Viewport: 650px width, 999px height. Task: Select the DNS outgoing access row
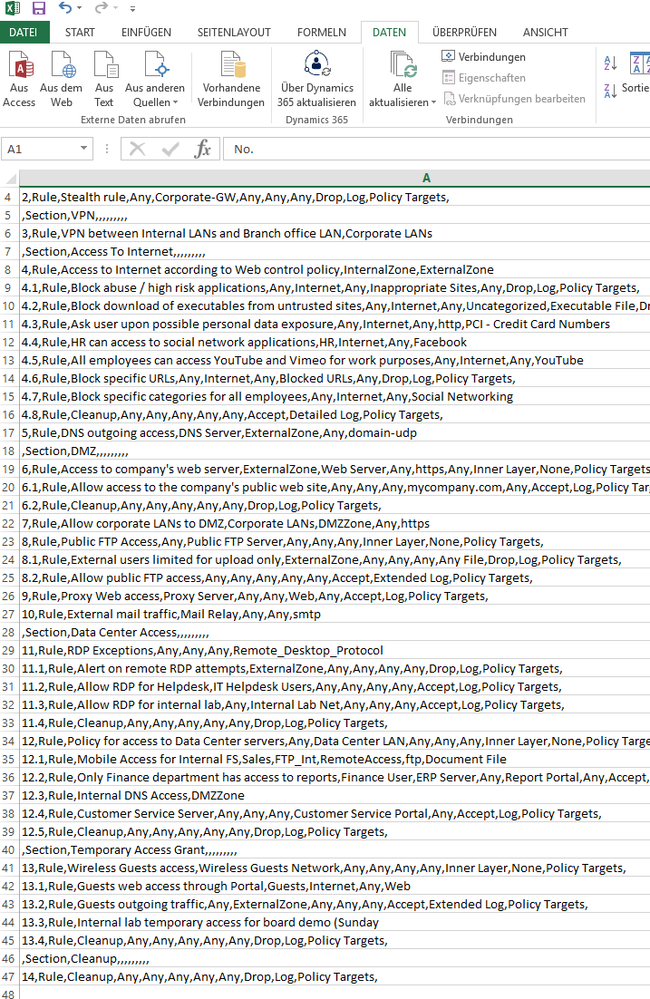pos(335,433)
